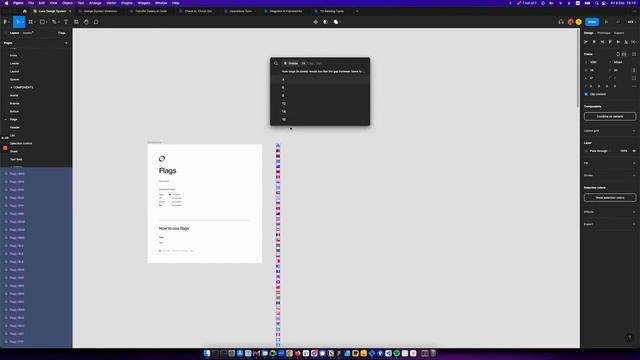This screenshot has height=360, width=640.
Task: Click the yellow collaborator avatar
Action: click(x=578, y=22)
